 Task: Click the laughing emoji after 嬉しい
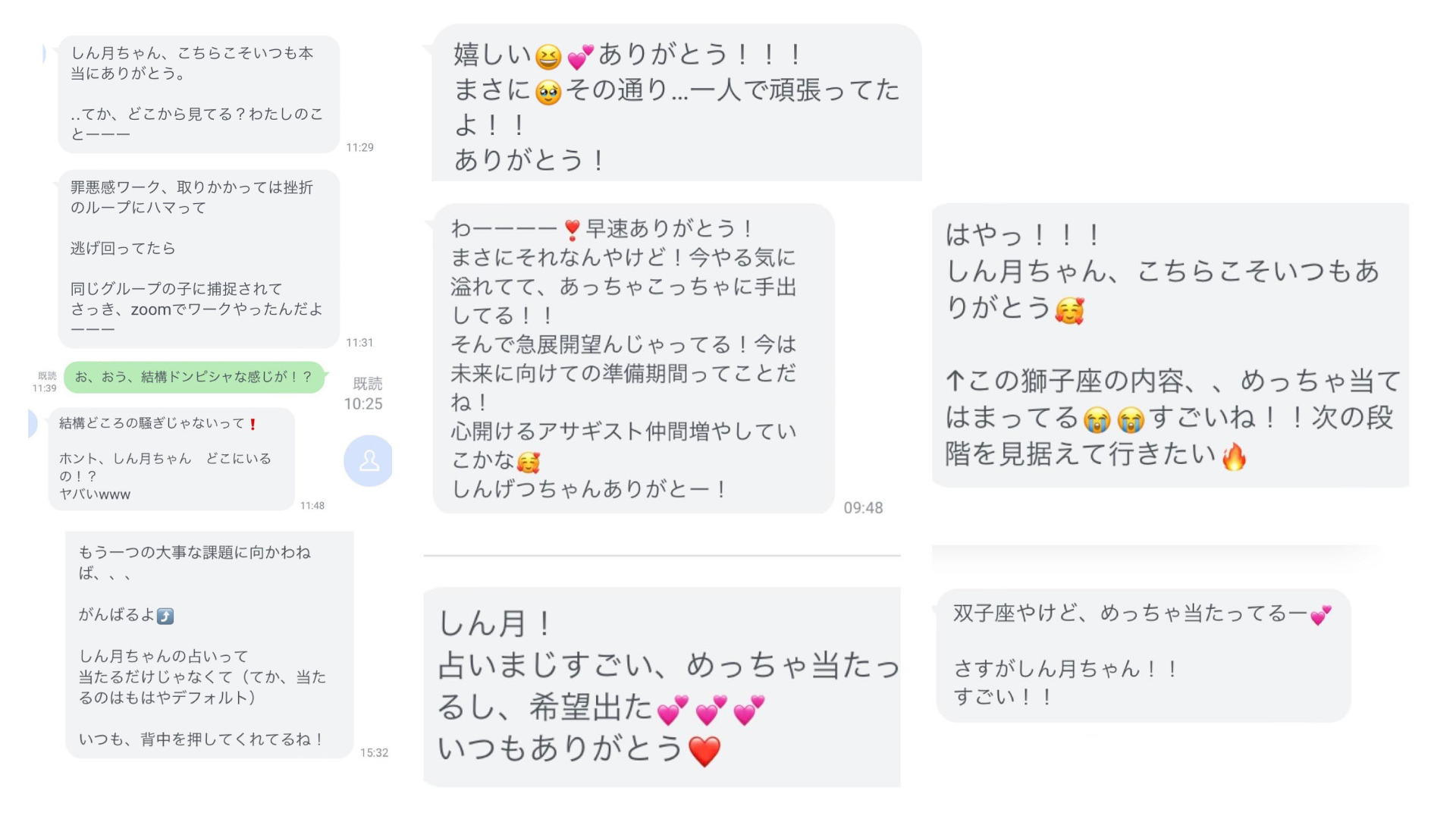coord(548,57)
